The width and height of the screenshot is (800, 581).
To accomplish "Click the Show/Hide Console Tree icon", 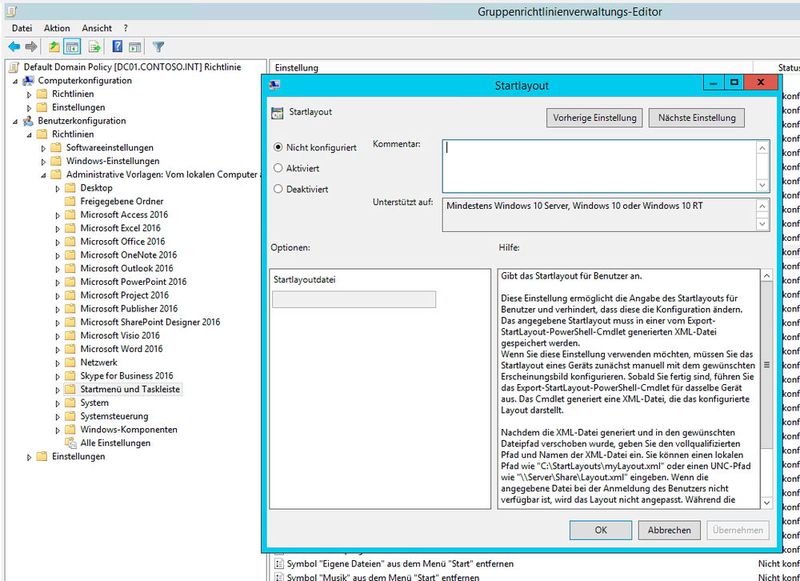I will pyautogui.click(x=72, y=45).
